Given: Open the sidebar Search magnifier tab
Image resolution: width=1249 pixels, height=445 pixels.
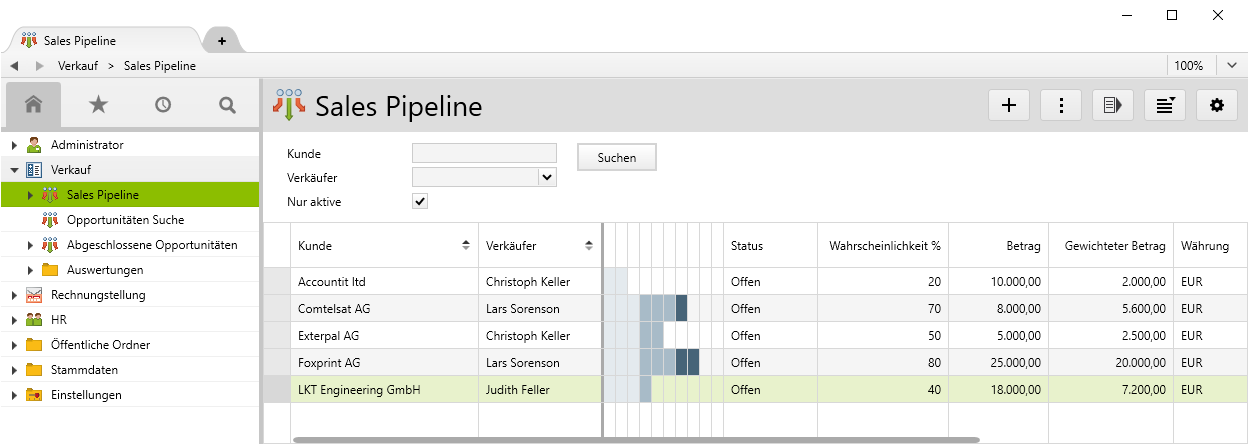Looking at the screenshot, I should tap(228, 104).
